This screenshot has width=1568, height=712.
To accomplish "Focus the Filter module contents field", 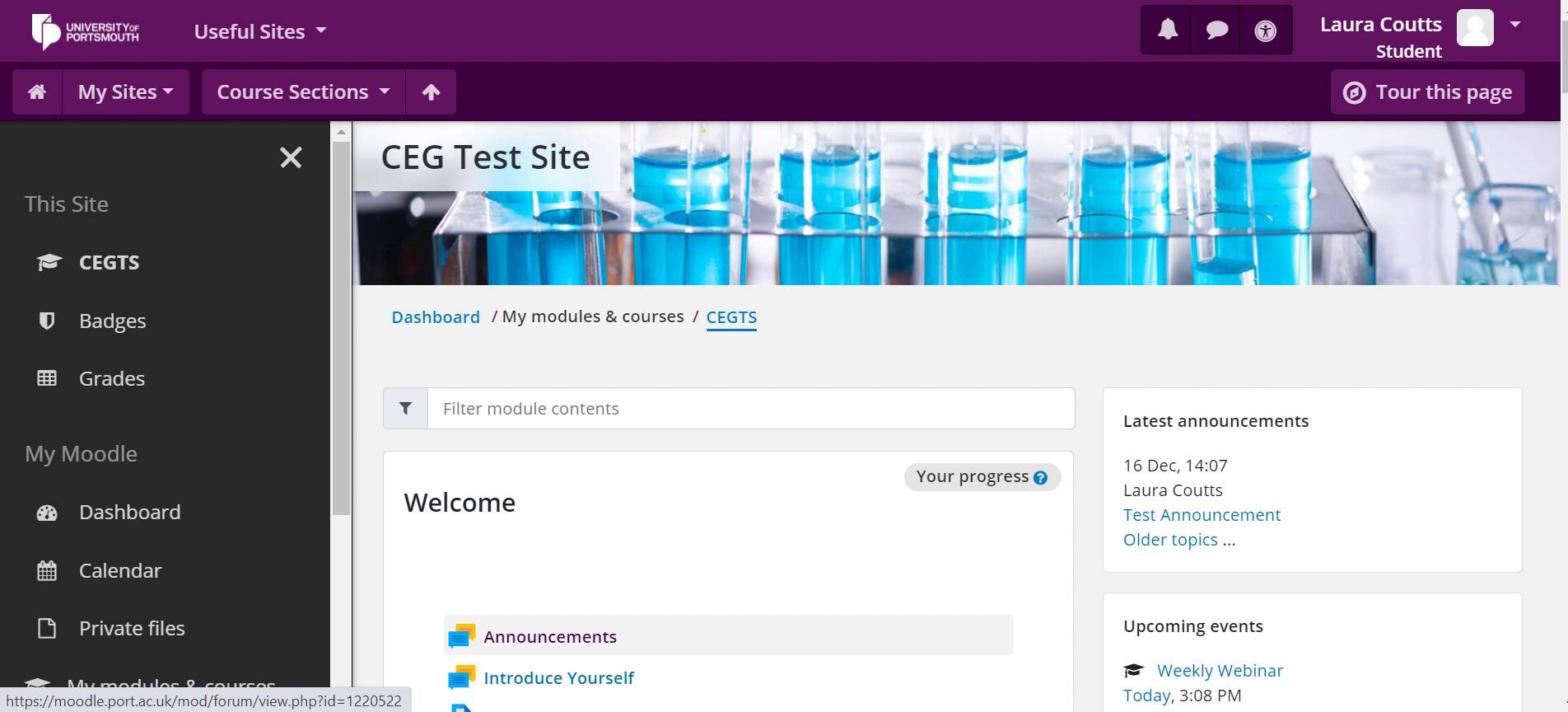I will (x=751, y=408).
